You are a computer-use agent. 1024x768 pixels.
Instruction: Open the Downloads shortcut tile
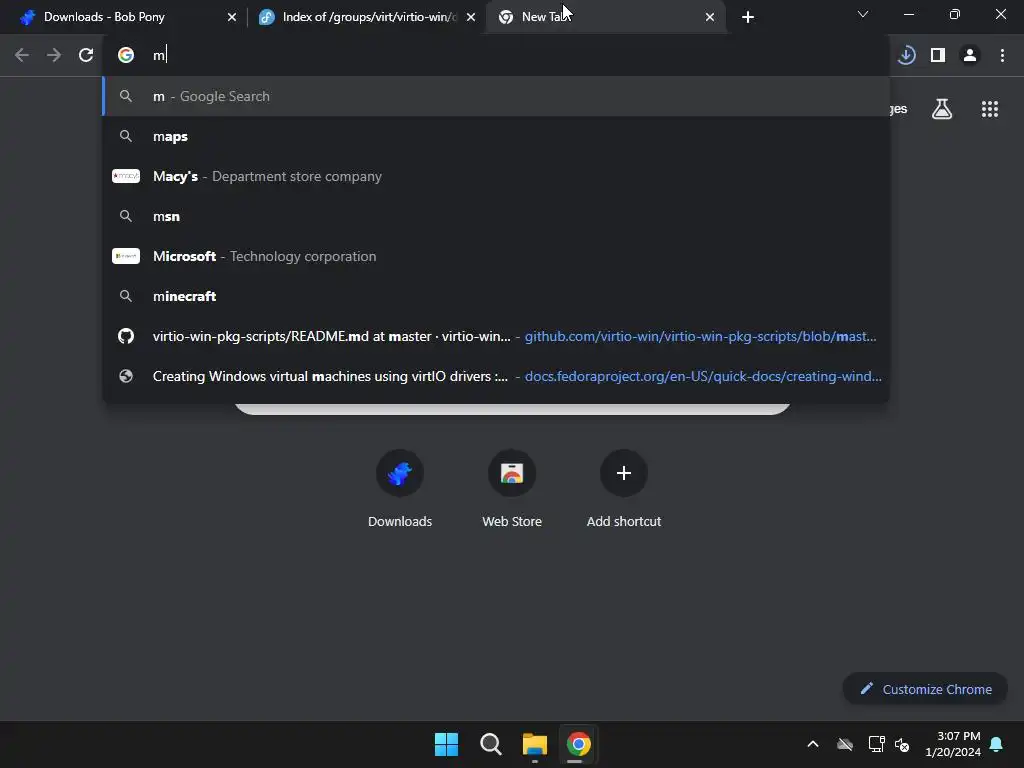point(400,488)
